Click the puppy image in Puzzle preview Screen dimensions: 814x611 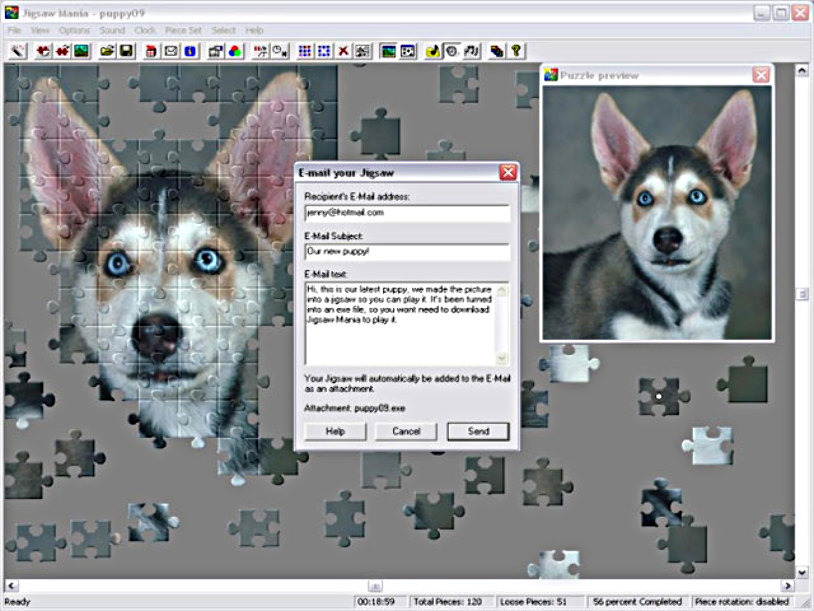[x=657, y=213]
